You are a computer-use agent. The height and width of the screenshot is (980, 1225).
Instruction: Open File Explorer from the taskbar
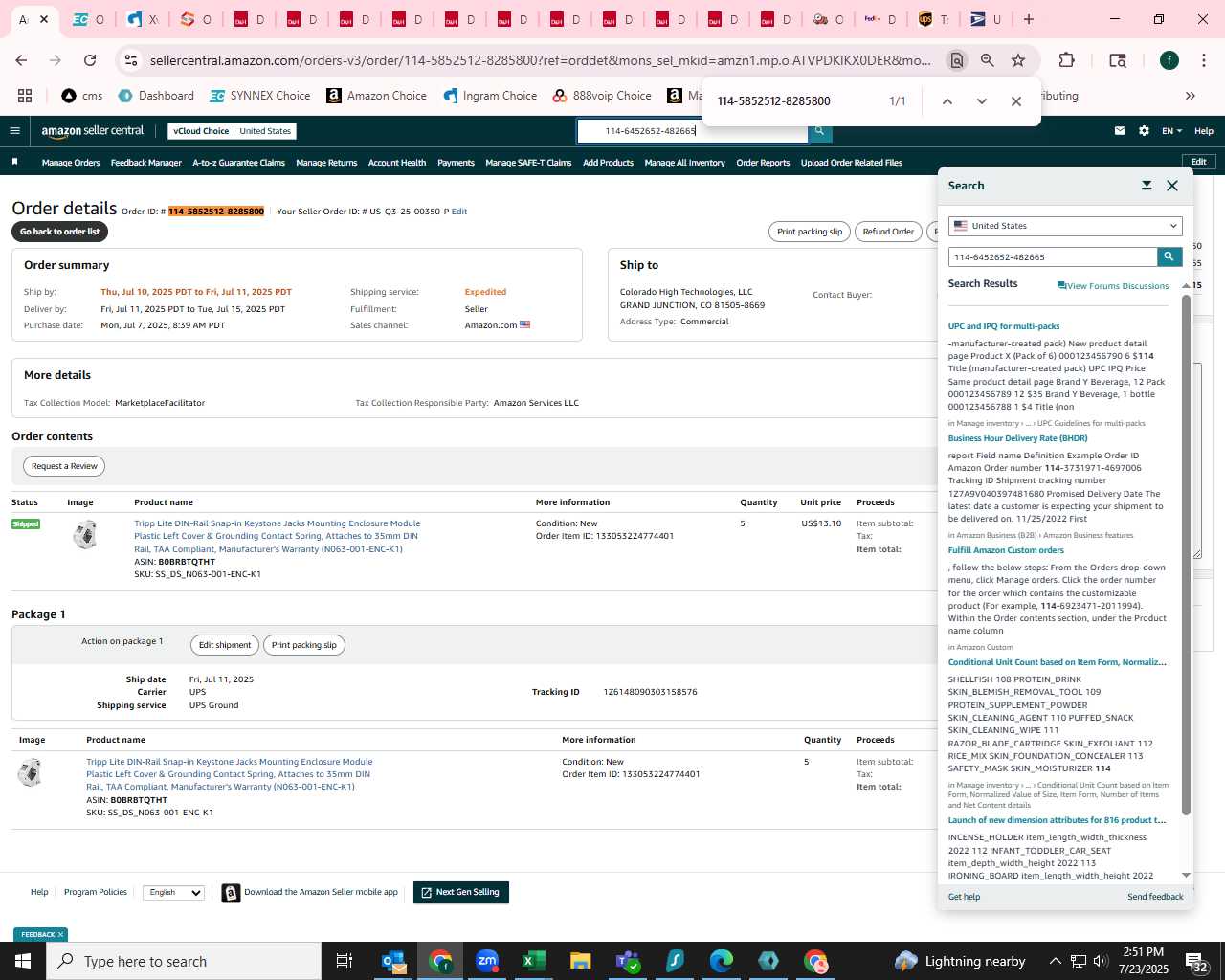580,961
